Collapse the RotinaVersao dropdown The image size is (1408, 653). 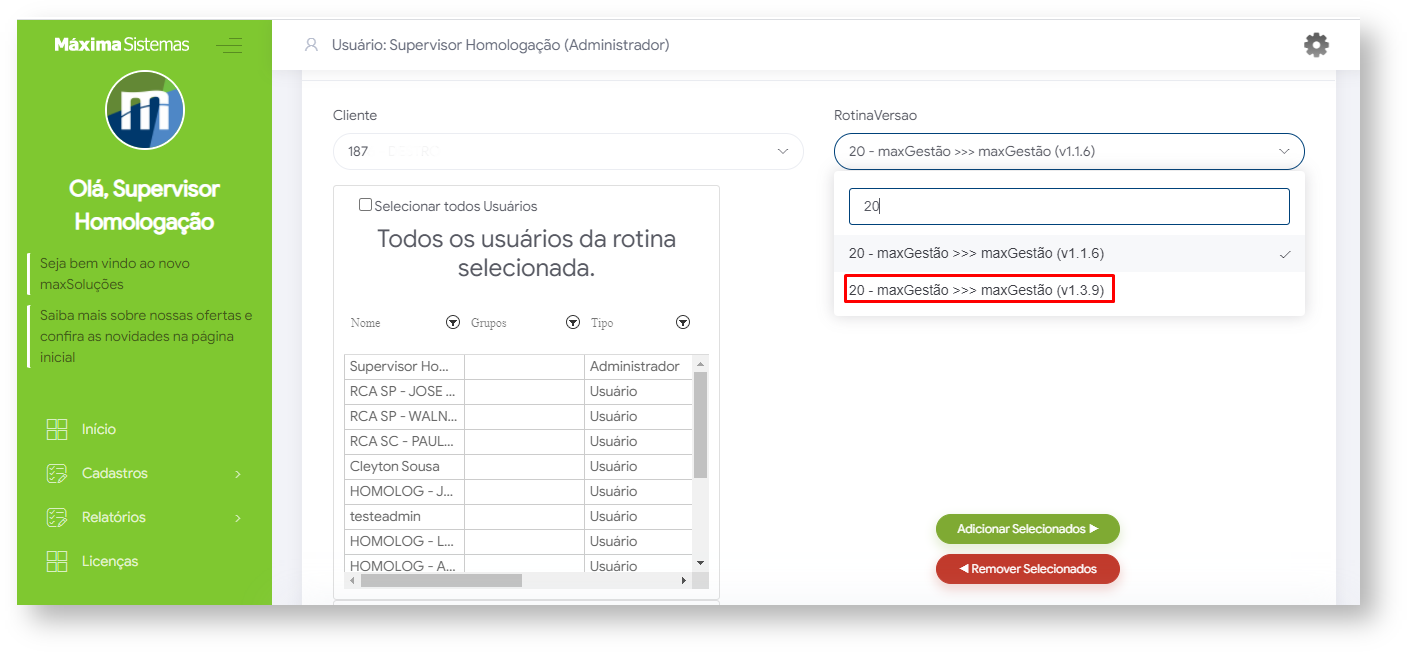coord(1069,151)
